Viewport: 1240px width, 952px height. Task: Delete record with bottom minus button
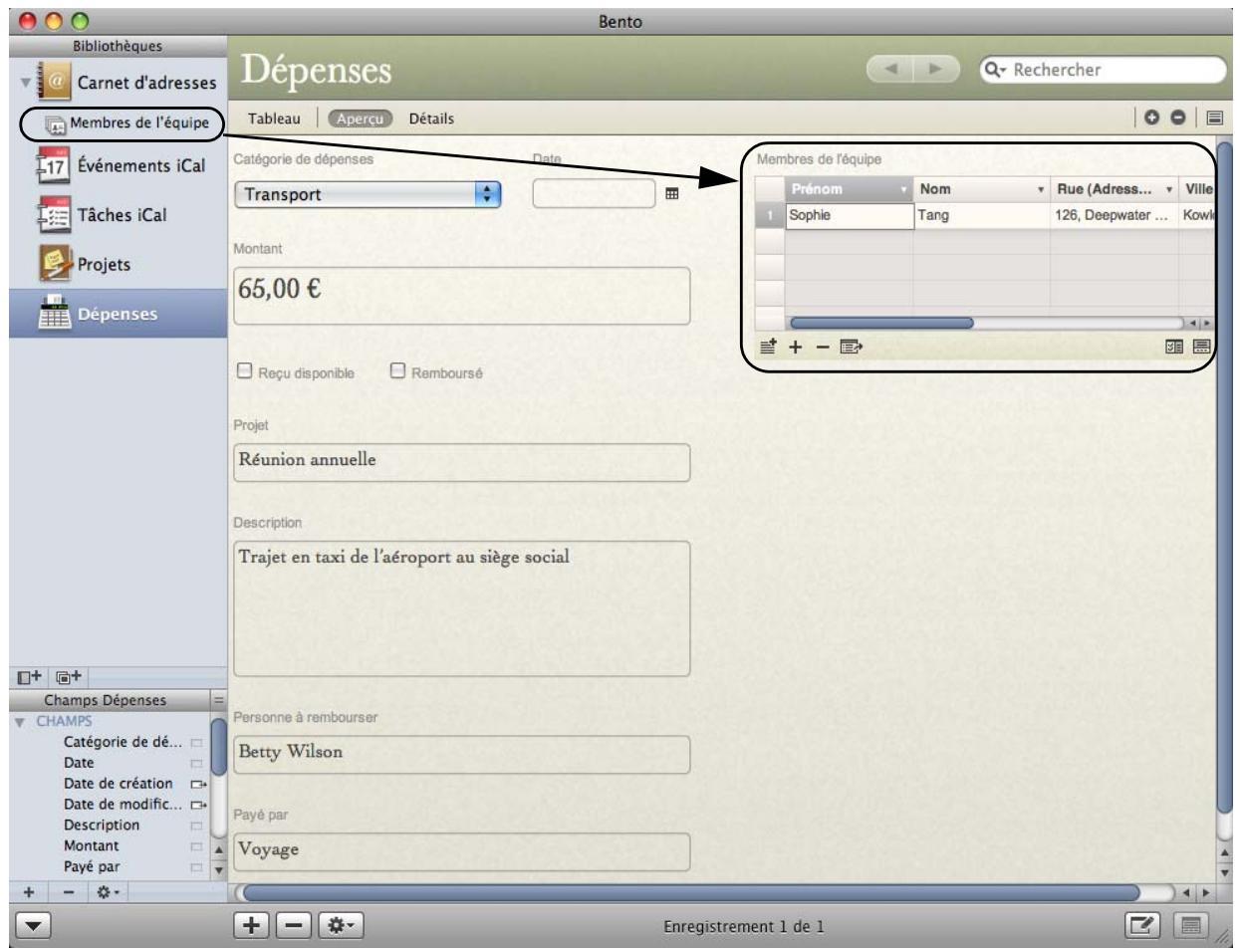point(294,926)
